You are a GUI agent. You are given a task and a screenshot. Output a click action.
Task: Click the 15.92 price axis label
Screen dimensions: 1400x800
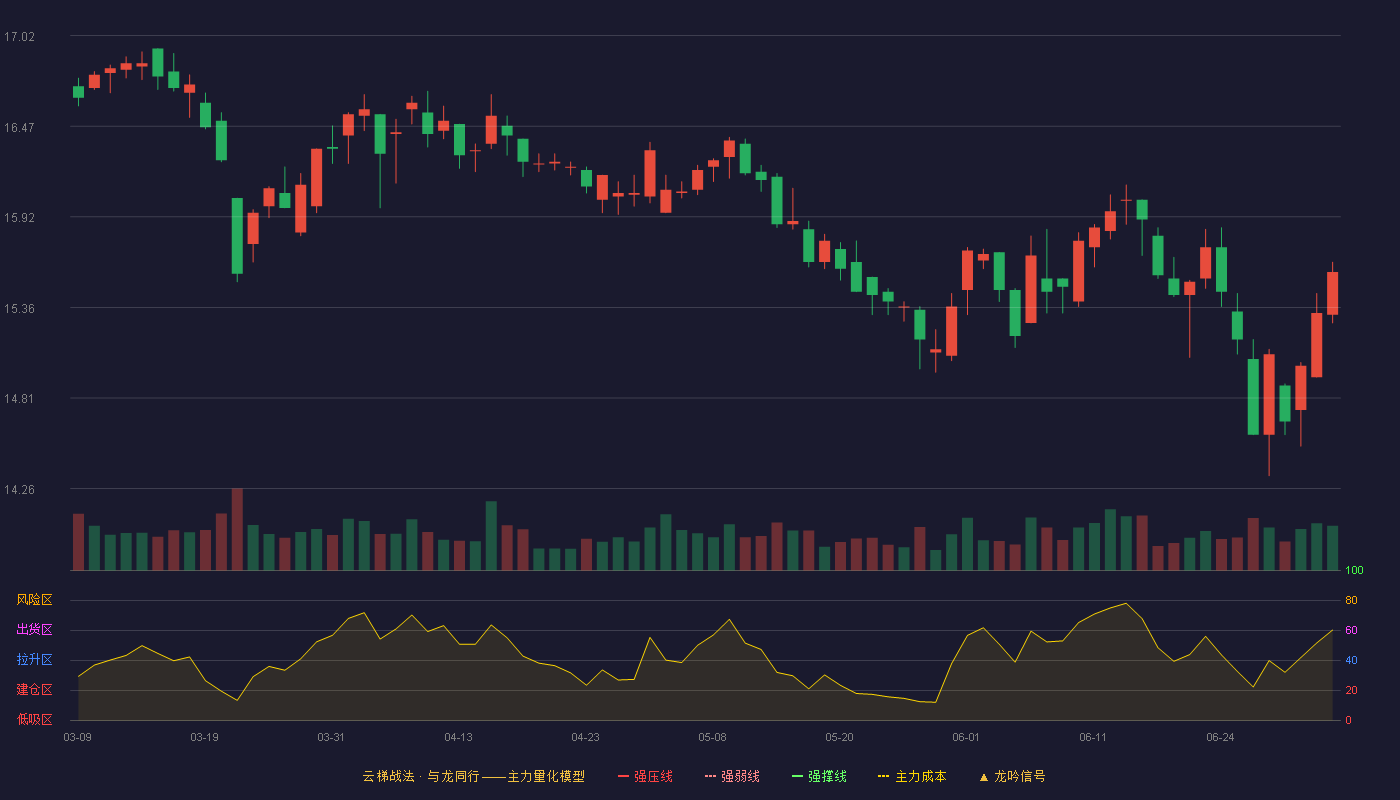coord(19,218)
